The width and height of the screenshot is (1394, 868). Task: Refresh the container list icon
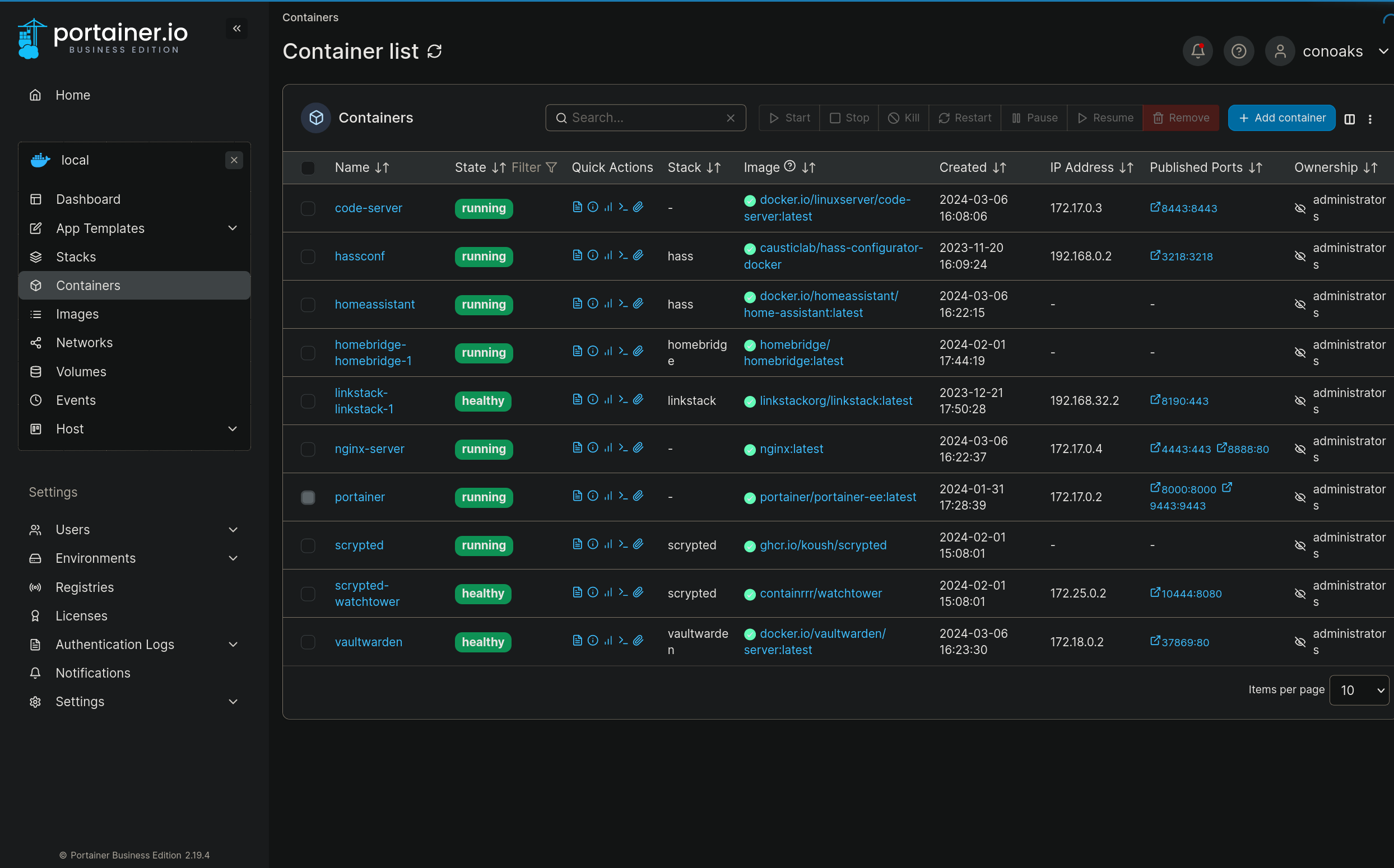pyautogui.click(x=435, y=52)
